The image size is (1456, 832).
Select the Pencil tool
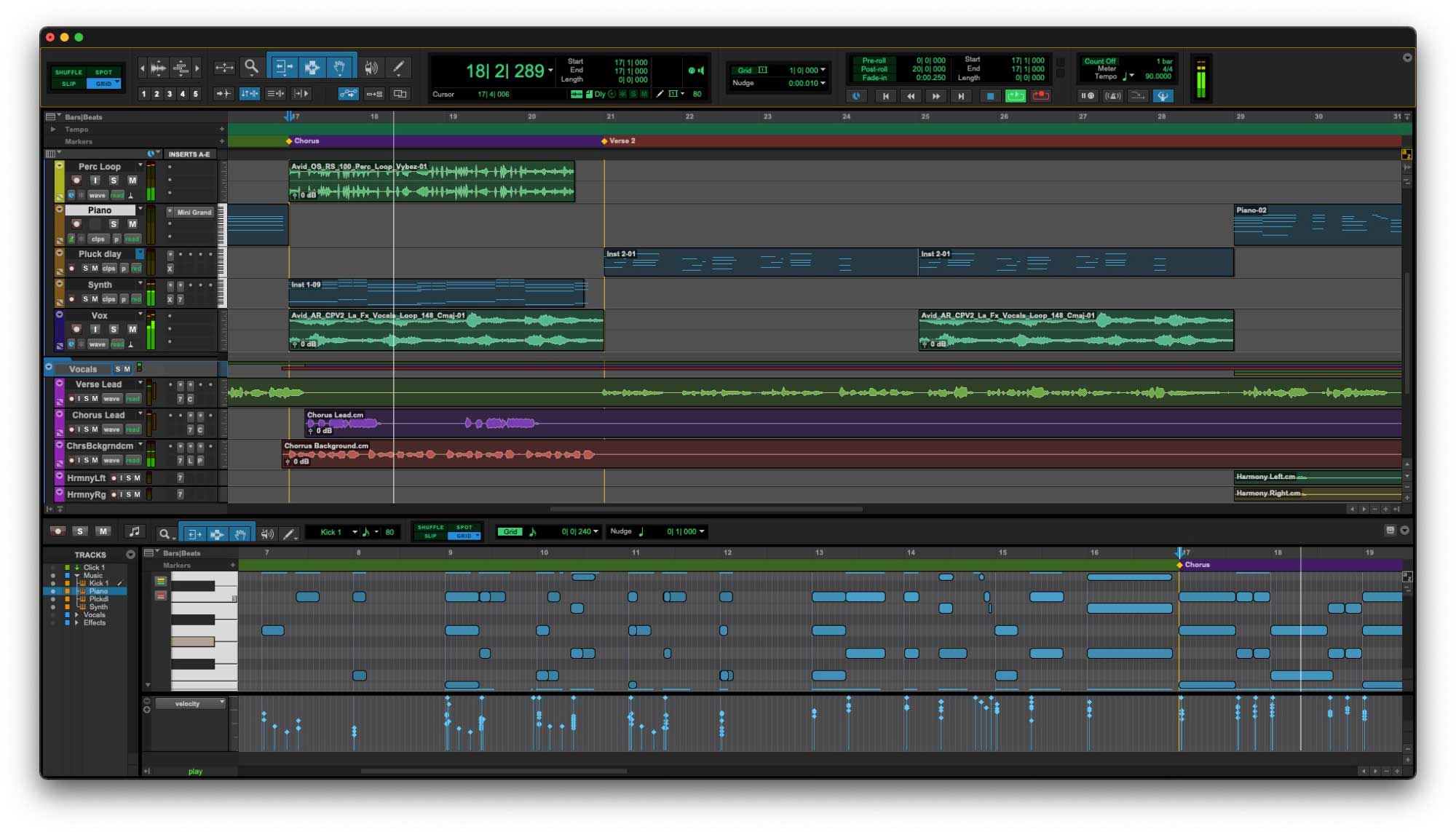click(x=397, y=68)
